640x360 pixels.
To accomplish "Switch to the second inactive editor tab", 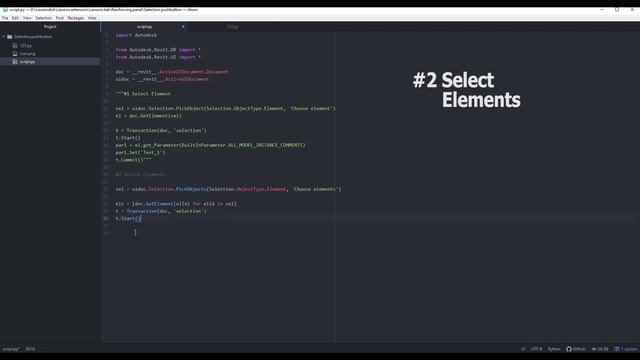I will 233,27.
